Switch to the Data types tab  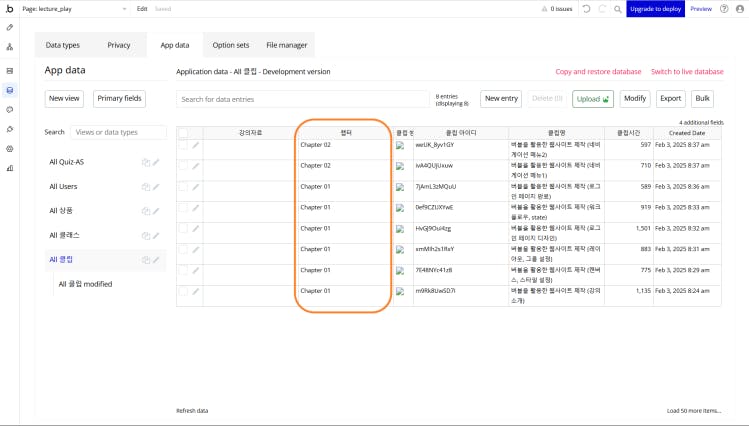point(63,45)
